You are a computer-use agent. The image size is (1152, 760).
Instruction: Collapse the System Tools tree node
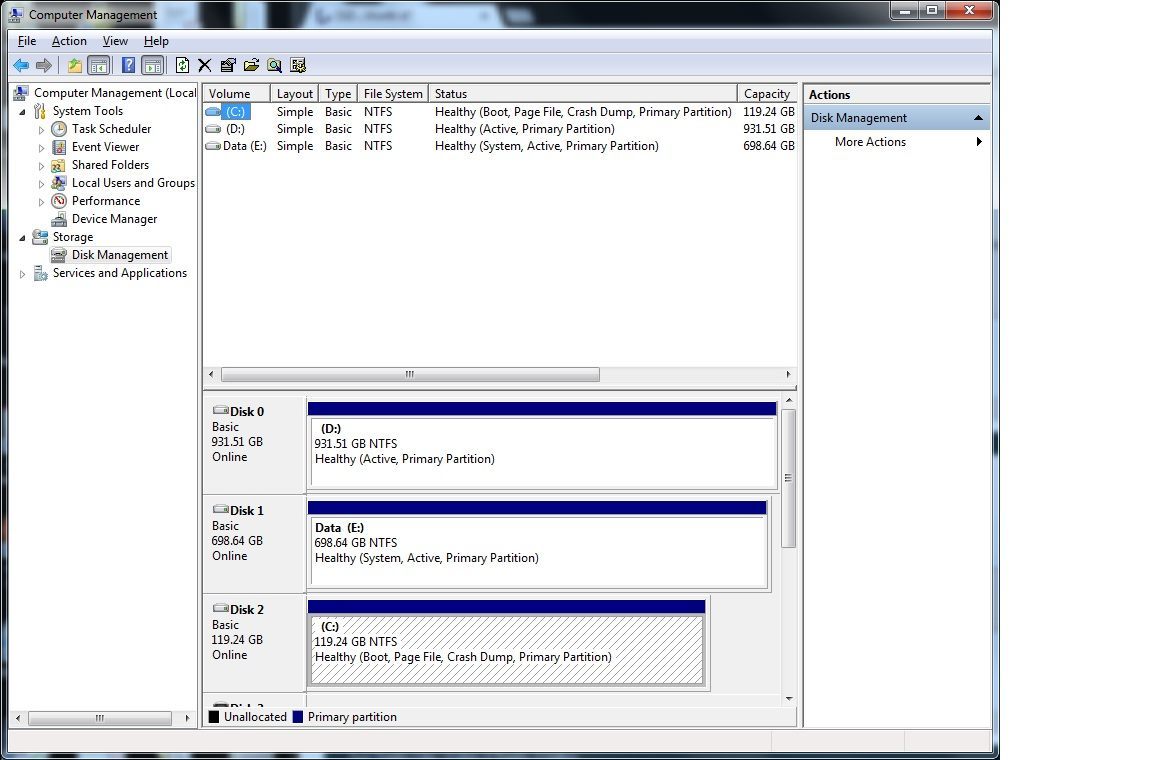(x=22, y=112)
